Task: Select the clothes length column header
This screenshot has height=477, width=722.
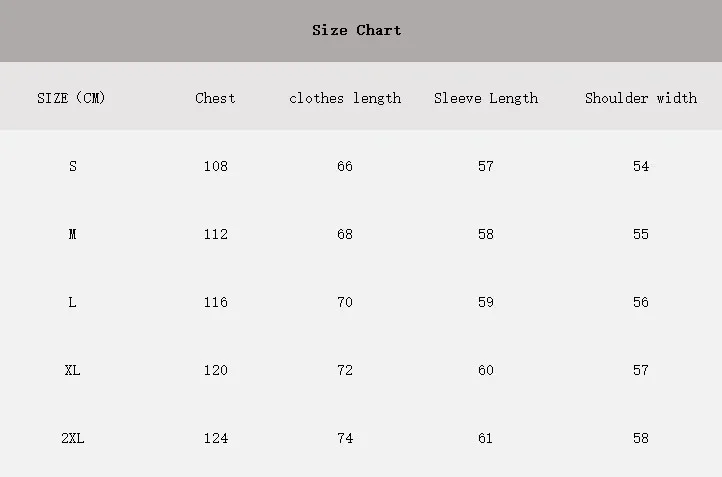Action: pos(345,99)
